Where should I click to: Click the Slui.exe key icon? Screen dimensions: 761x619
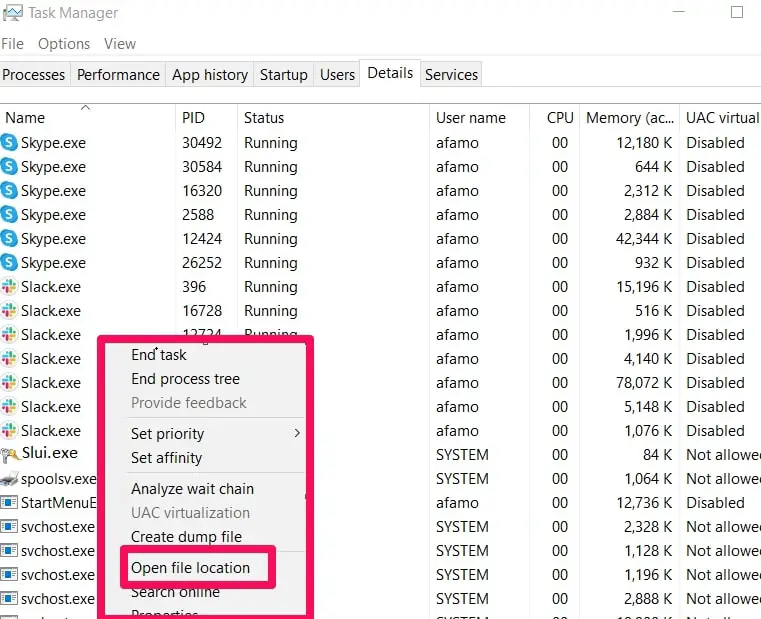(x=10, y=455)
